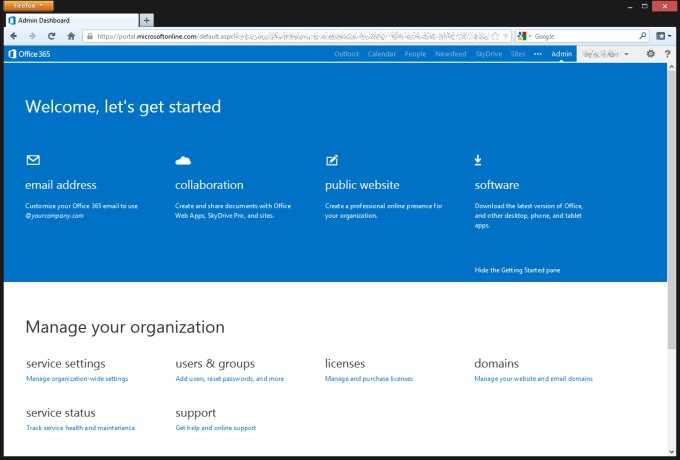Select the Admin navigation item

click(x=562, y=54)
